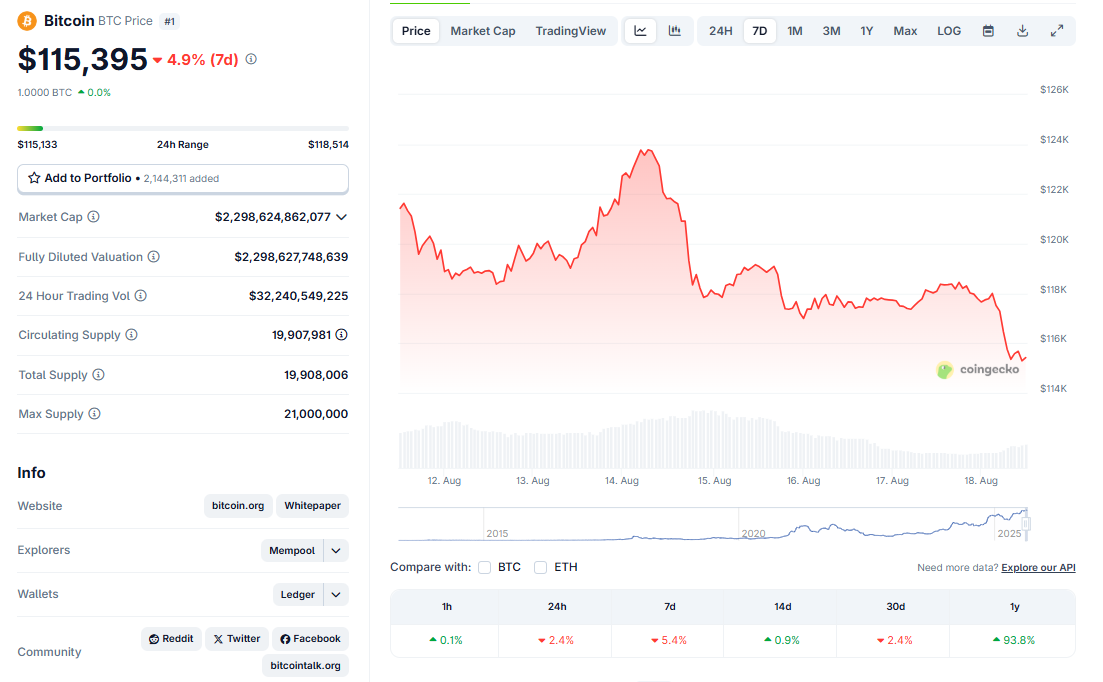This screenshot has height=682, width=1103.
Task: Switch to candlestick chart icon
Action: [x=675, y=31]
